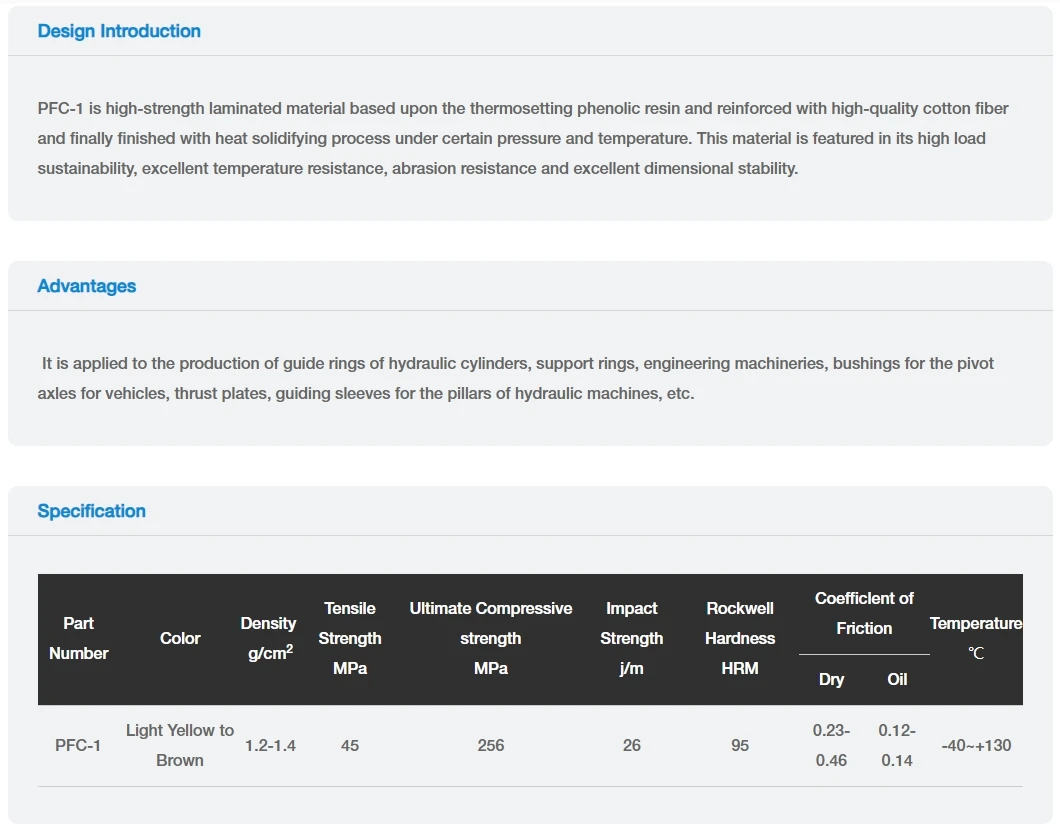Viewport: 1060px width, 830px height.
Task: Click the Advantages applications paragraph
Action: (x=518, y=378)
